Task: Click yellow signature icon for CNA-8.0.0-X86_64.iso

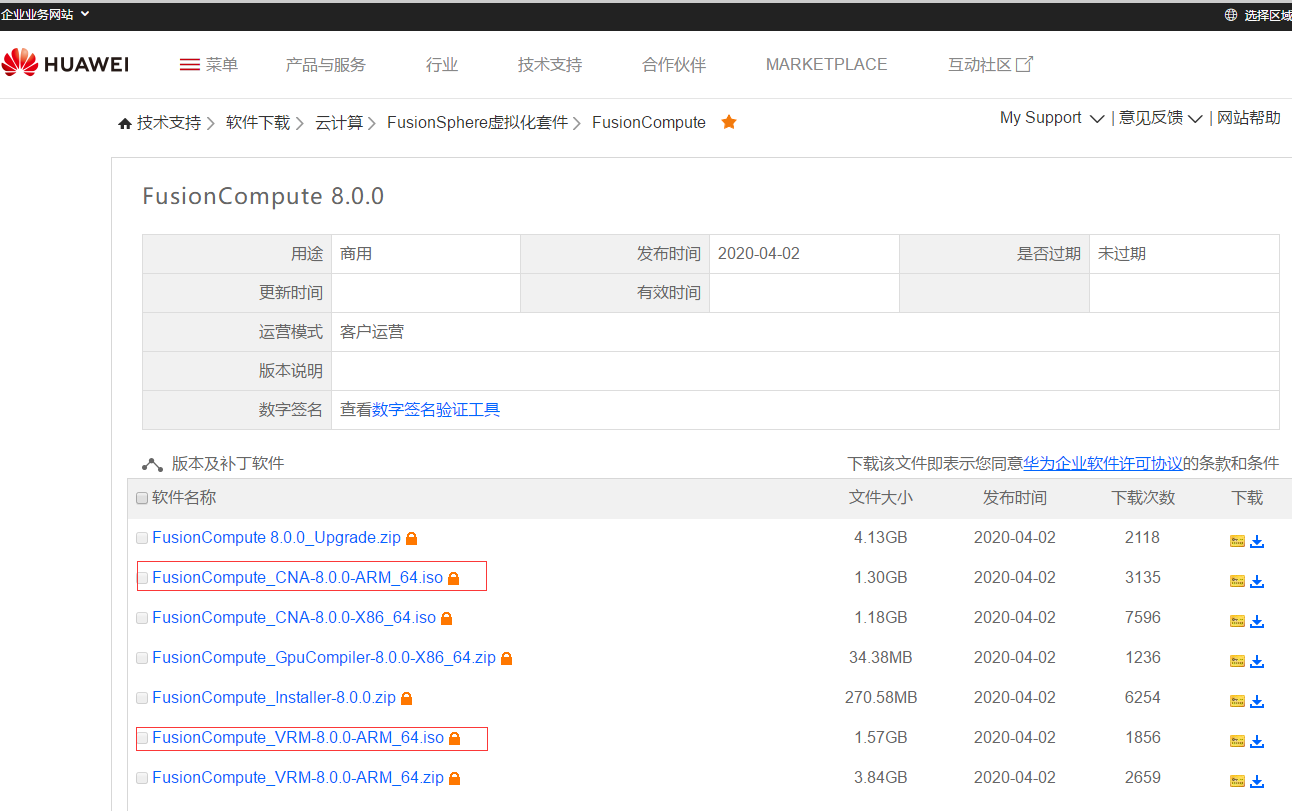Action: 1237,621
